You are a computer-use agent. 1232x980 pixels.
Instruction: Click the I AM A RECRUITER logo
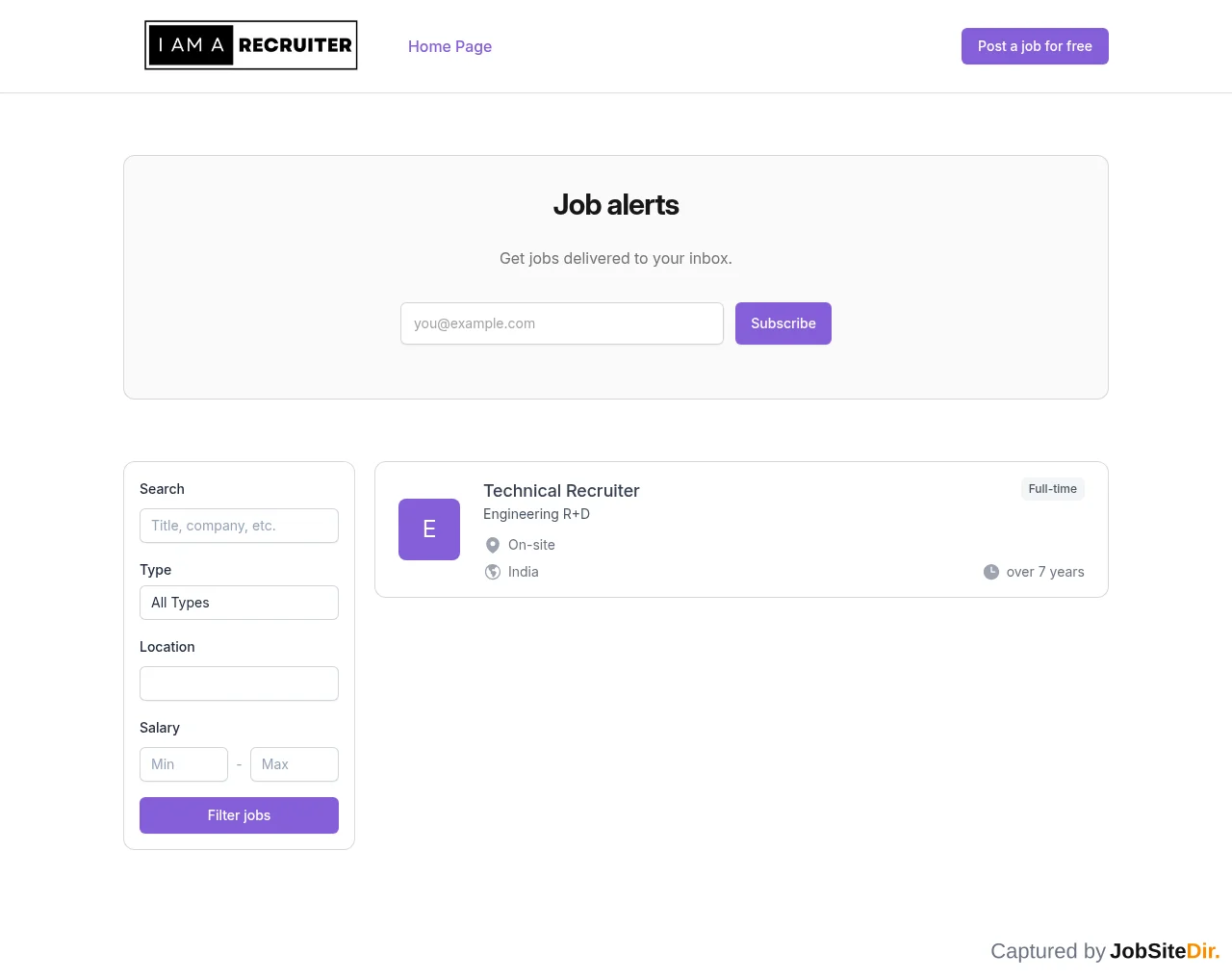(x=251, y=45)
